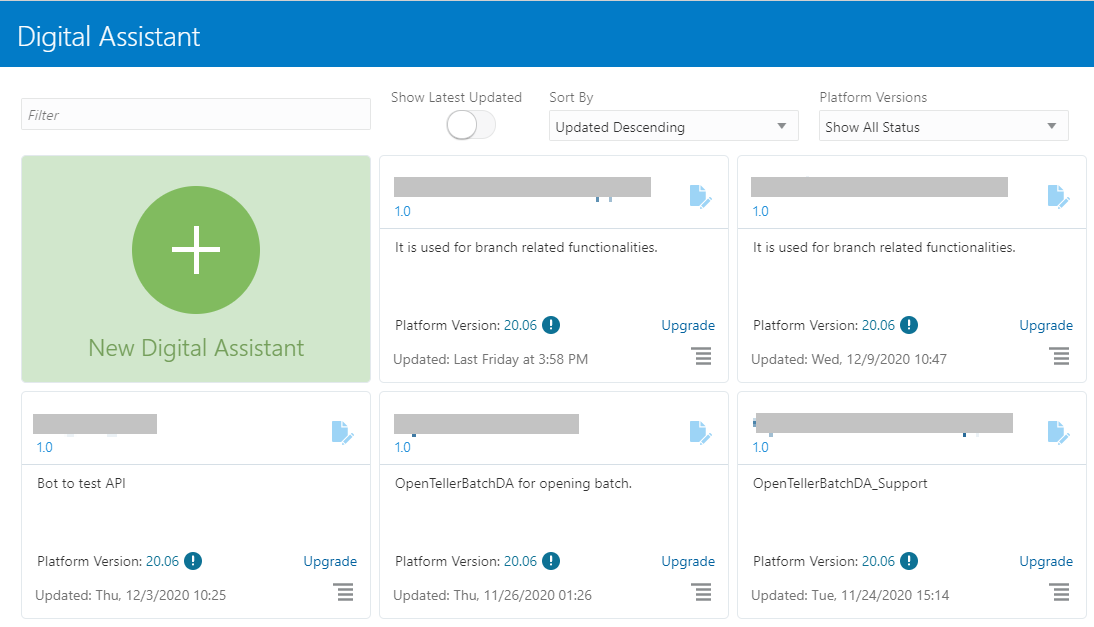The width and height of the screenshot is (1094, 627).
Task: Open options menu on the 12/9/2020 card
Action: click(1061, 356)
